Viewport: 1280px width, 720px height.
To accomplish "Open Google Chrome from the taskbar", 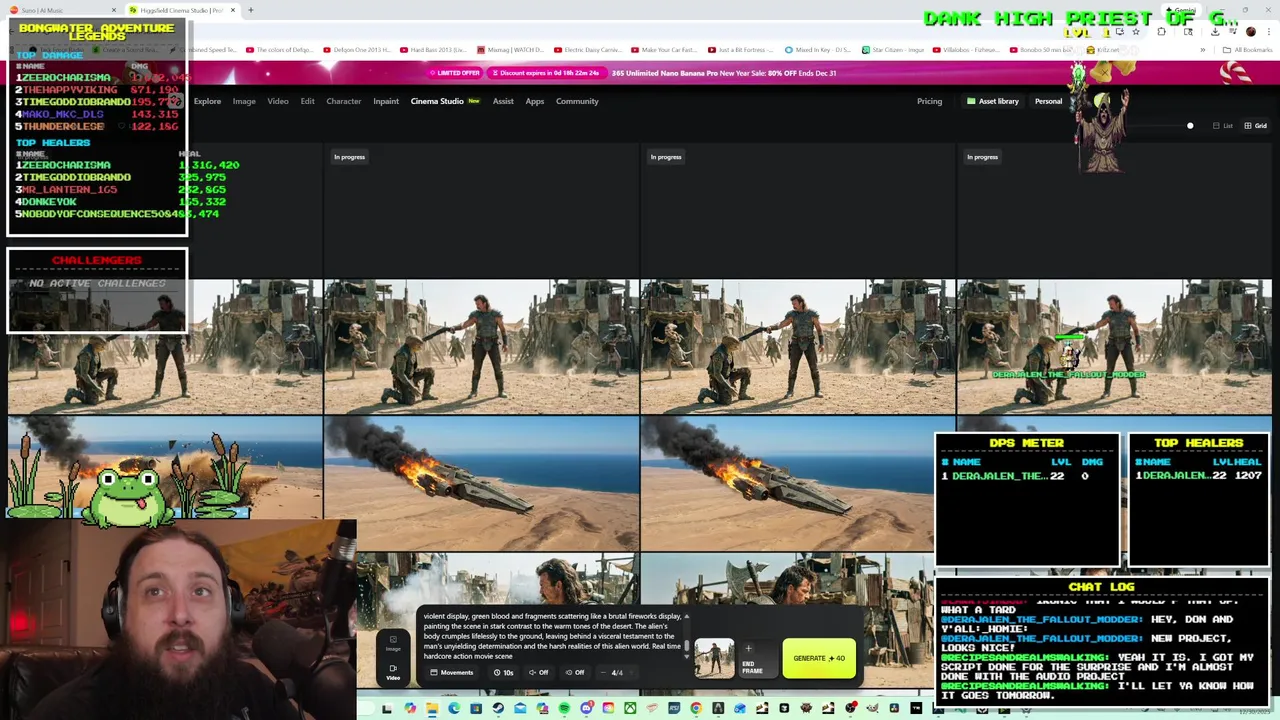I will [x=696, y=708].
